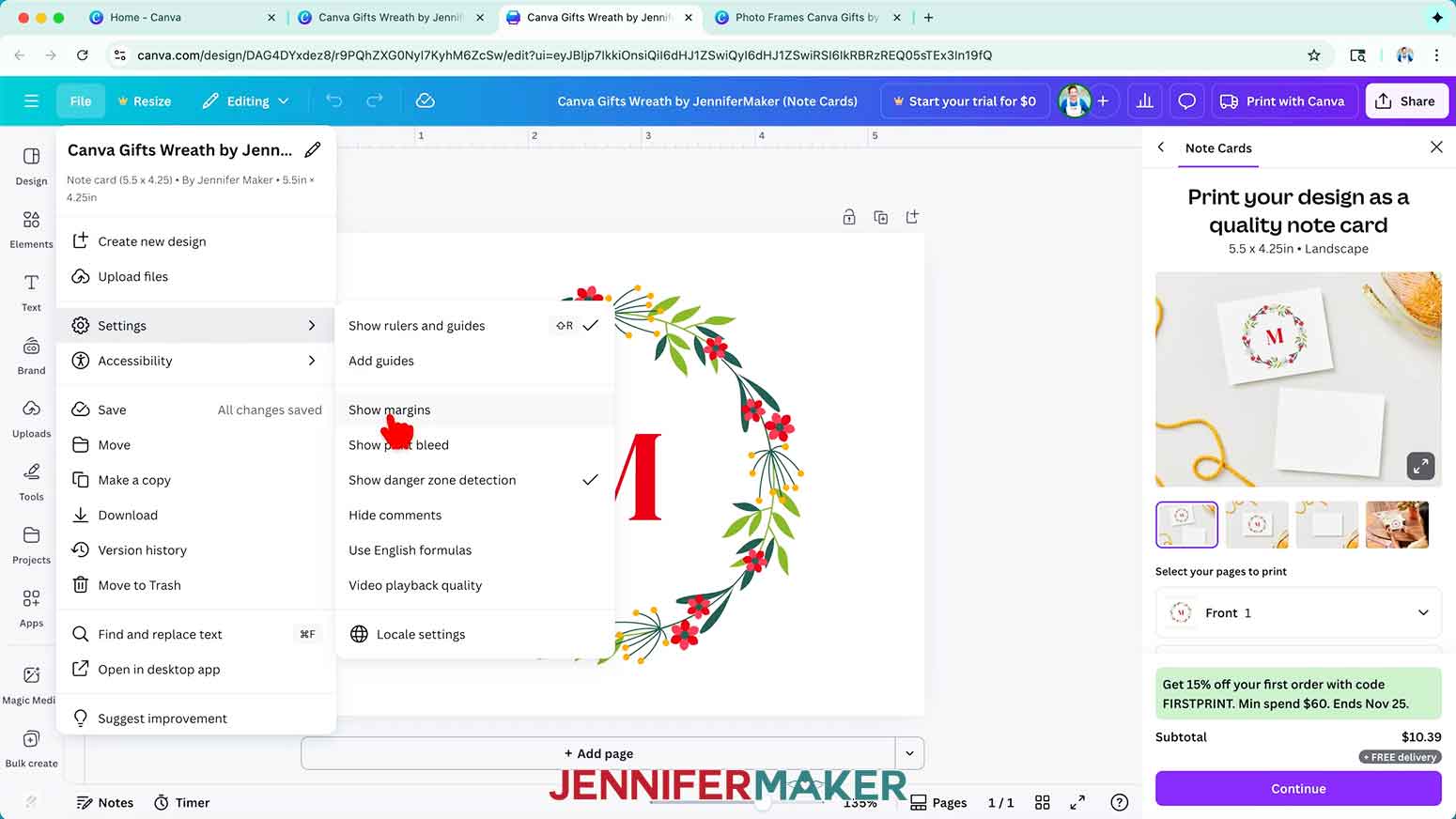Toggle Show danger zone detection
The height and width of the screenshot is (819, 1456).
pyautogui.click(x=473, y=480)
